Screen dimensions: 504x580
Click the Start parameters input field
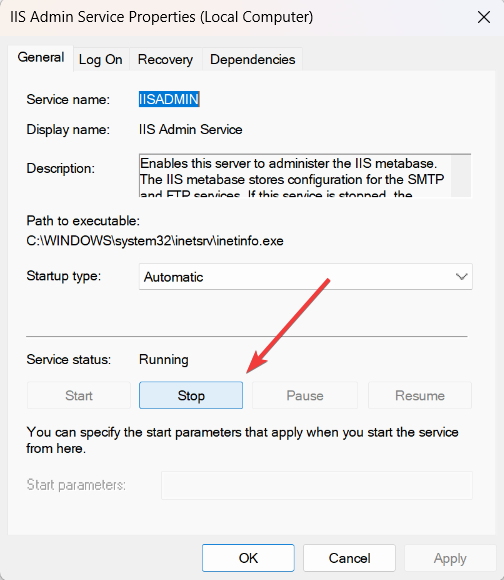pyautogui.click(x=317, y=485)
